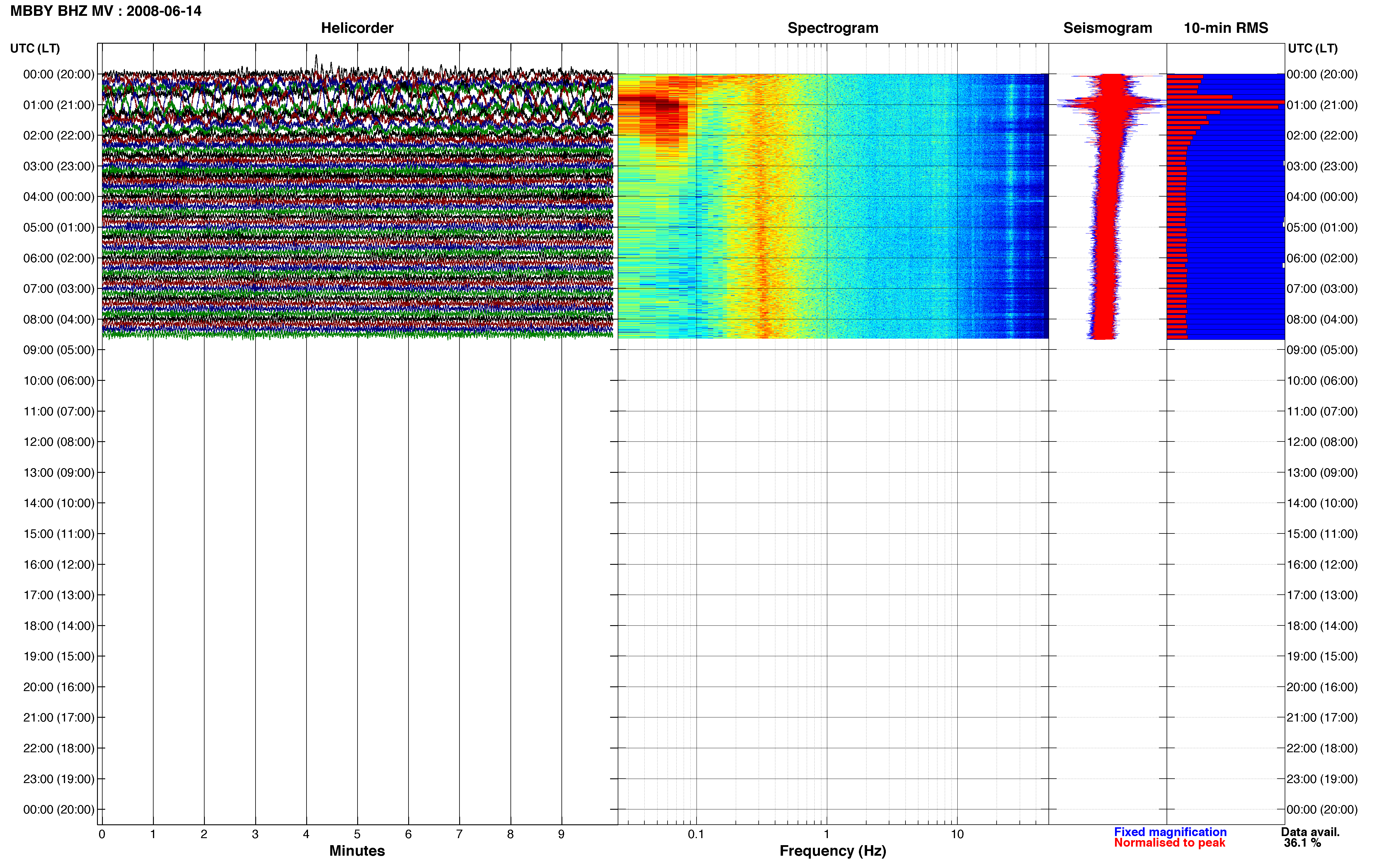This screenshot has height=868, width=1389.
Task: Click '08:00 (04:00)' on the RMS time axis
Action: [x=1322, y=319]
